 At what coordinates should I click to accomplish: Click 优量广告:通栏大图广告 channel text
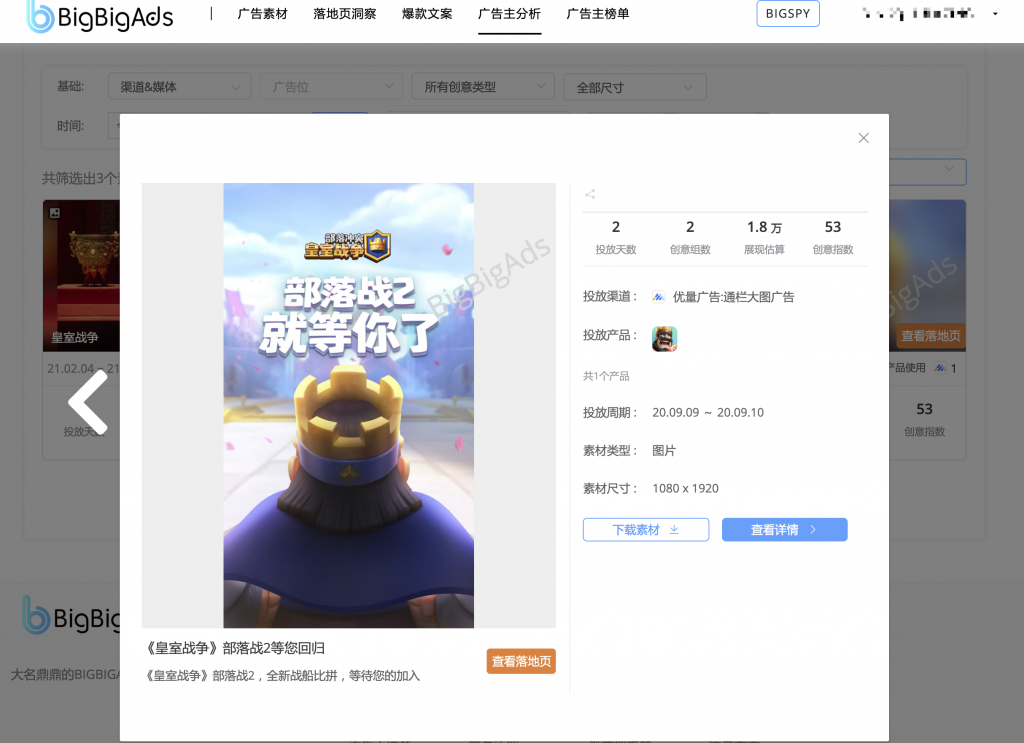click(x=733, y=297)
